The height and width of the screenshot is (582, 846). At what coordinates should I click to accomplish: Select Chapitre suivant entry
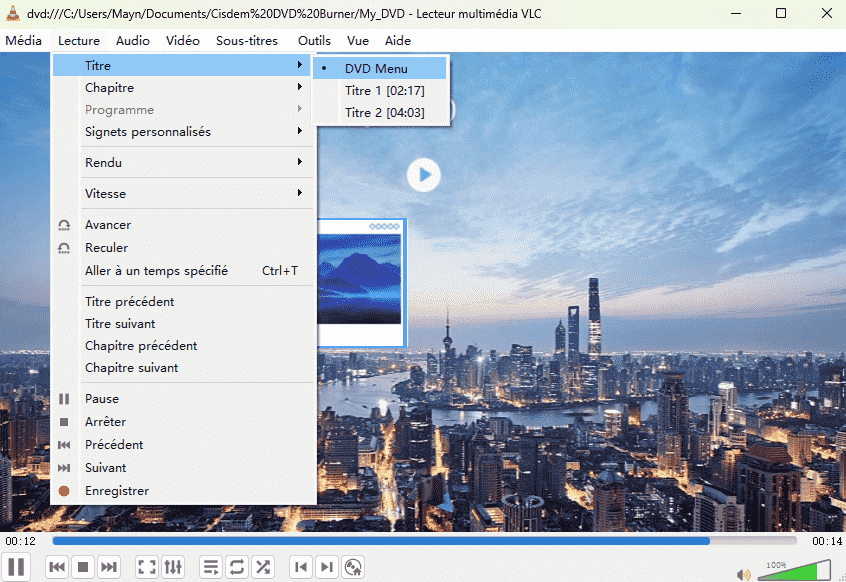[x=183, y=368]
